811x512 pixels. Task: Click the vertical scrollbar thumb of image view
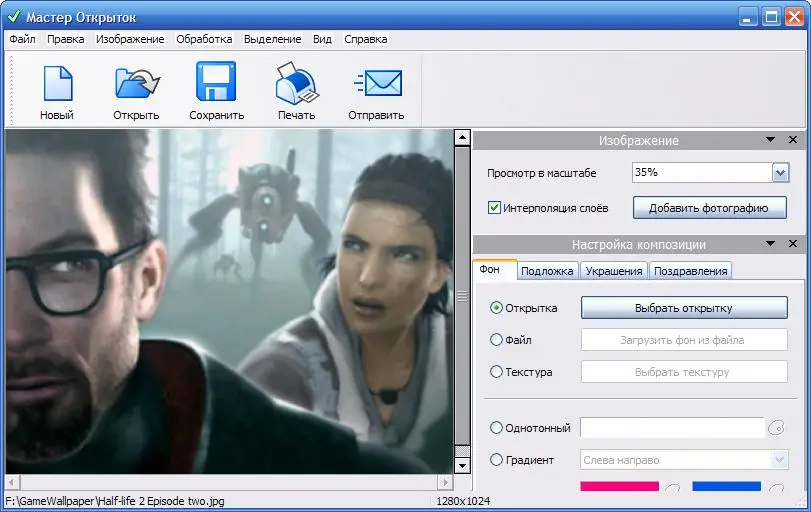pos(462,296)
